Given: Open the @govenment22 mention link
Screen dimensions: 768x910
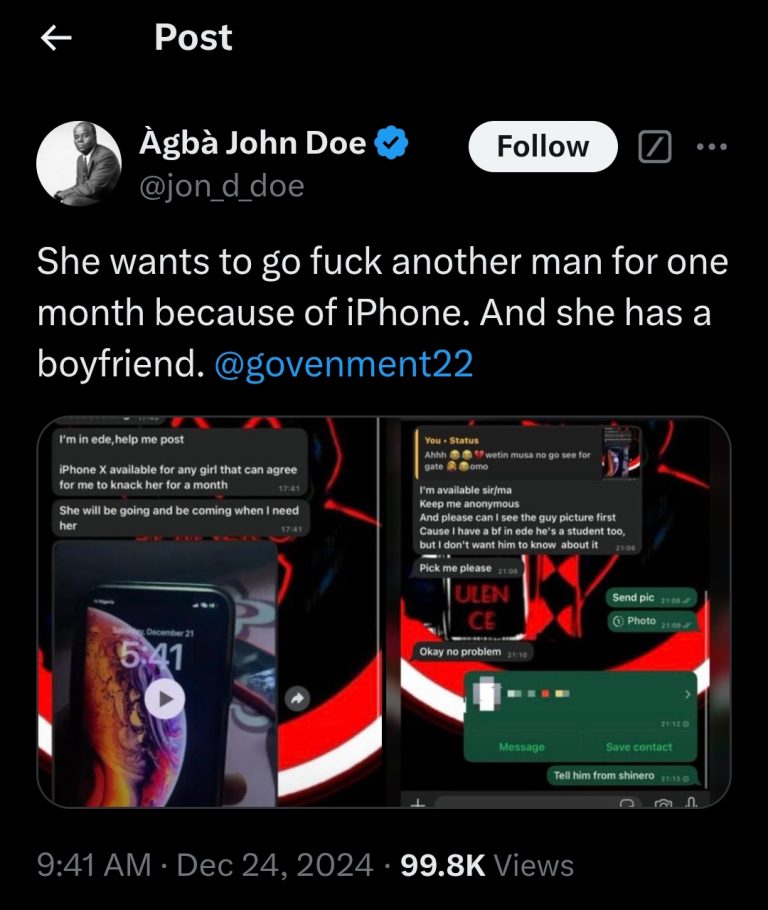Looking at the screenshot, I should coord(344,364).
